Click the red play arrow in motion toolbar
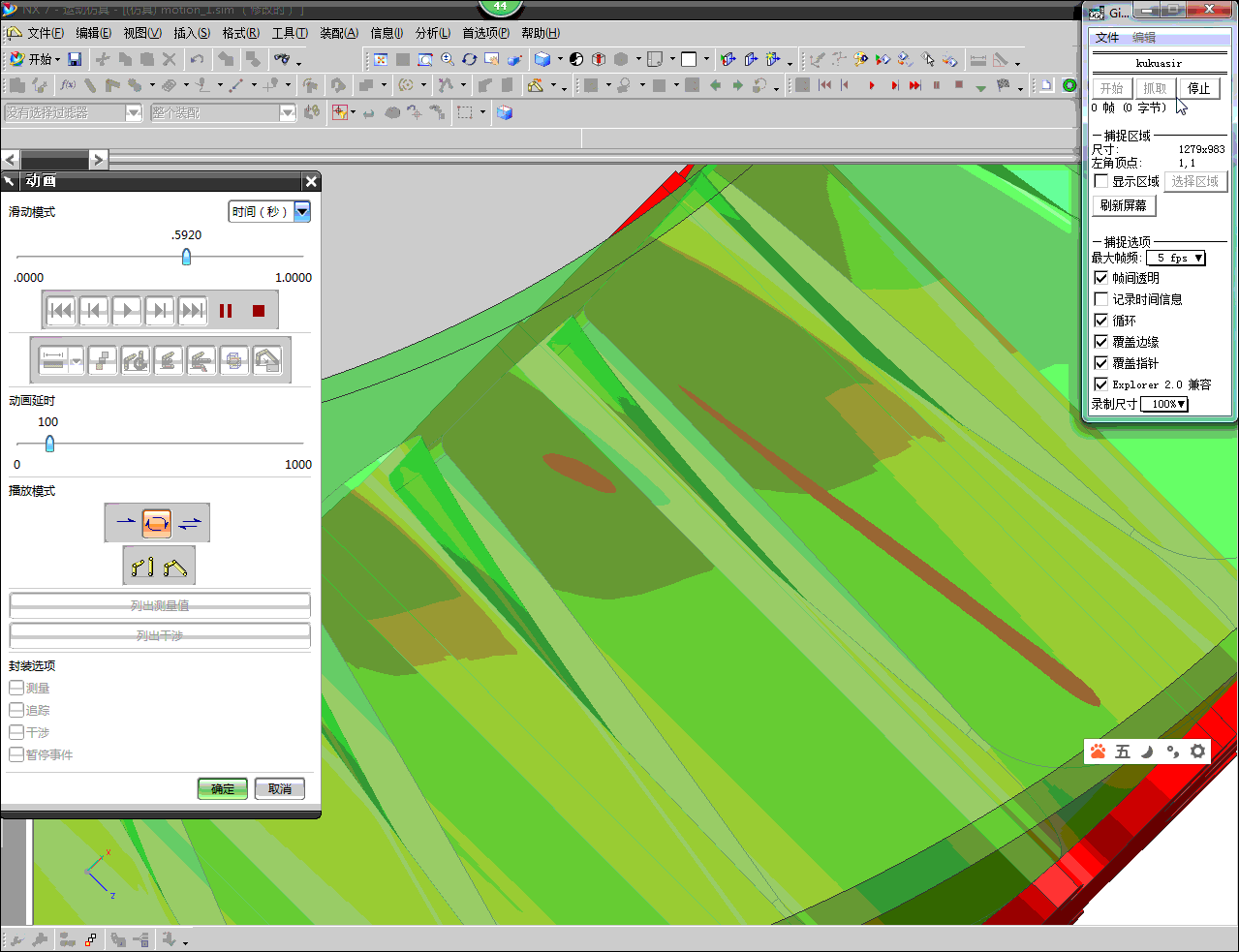The width and height of the screenshot is (1239, 952). tap(872, 85)
